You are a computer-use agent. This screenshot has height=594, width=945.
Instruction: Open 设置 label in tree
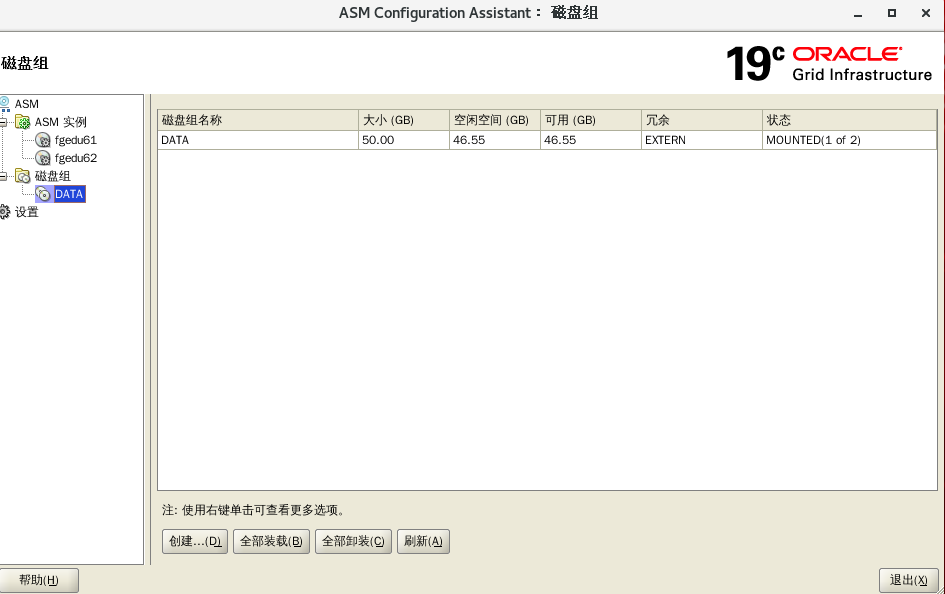(x=27, y=212)
